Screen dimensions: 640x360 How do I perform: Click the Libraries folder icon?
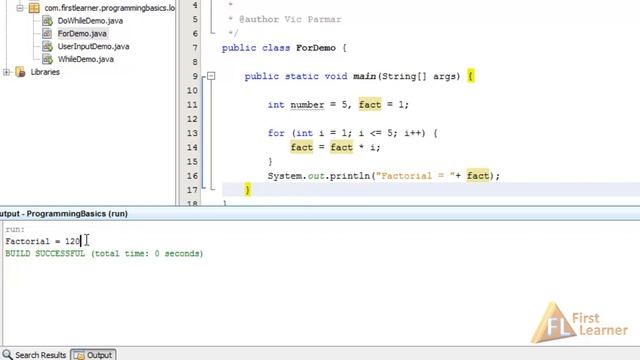[x=20, y=72]
